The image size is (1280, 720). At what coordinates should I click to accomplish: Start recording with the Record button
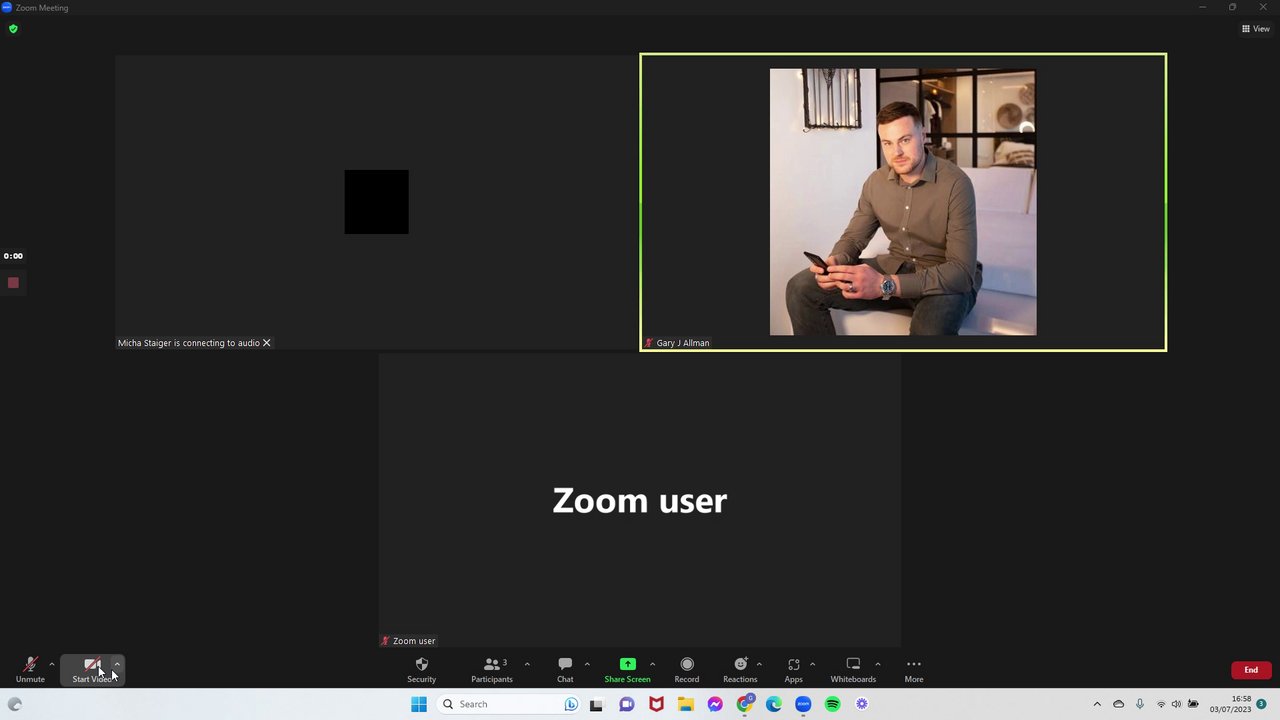687,670
